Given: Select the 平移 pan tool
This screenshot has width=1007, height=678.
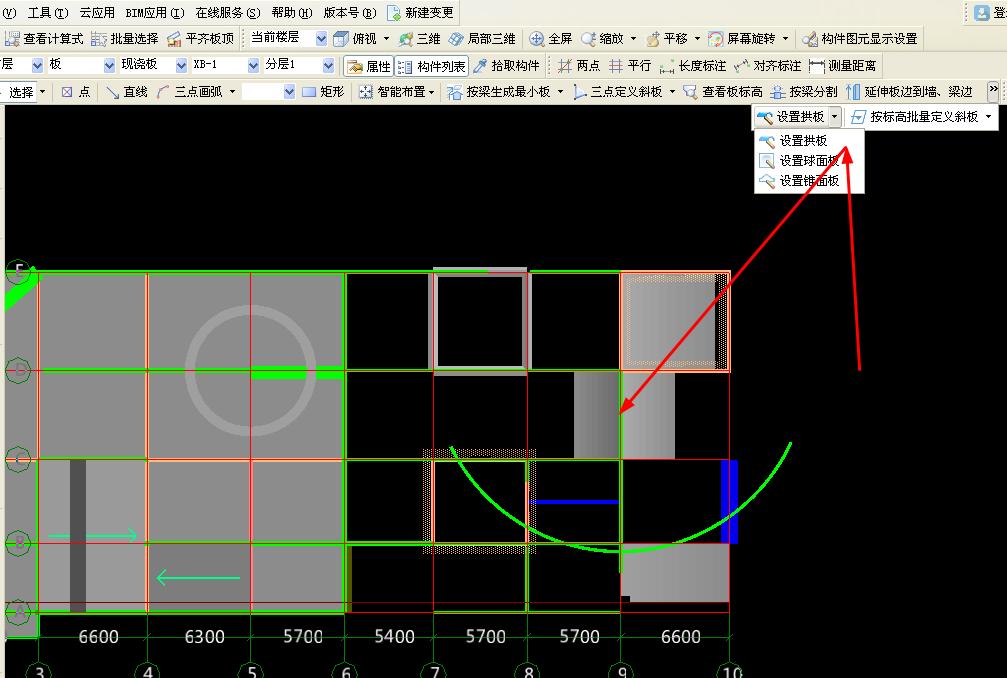Looking at the screenshot, I should click(x=667, y=39).
